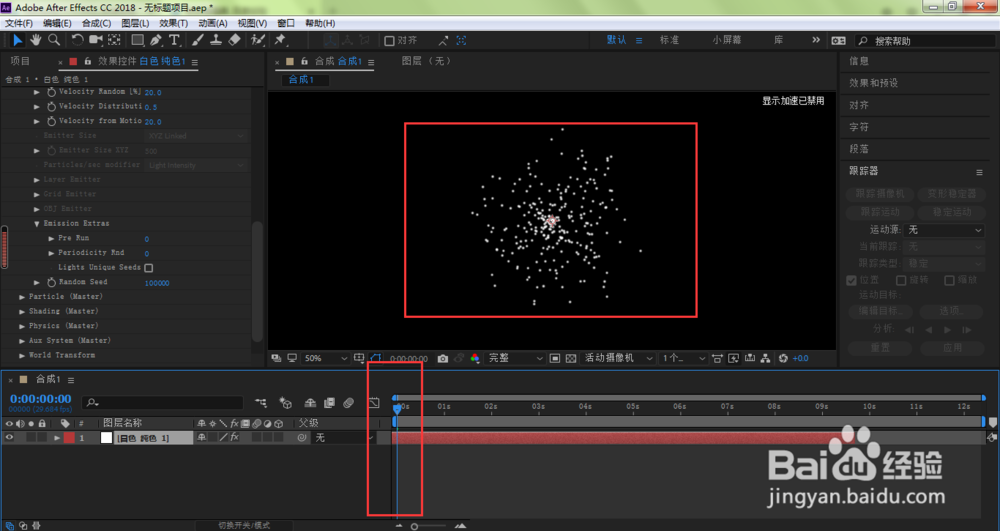Enable the 对齐 snapping checkbox
1000x531 pixels.
point(389,41)
